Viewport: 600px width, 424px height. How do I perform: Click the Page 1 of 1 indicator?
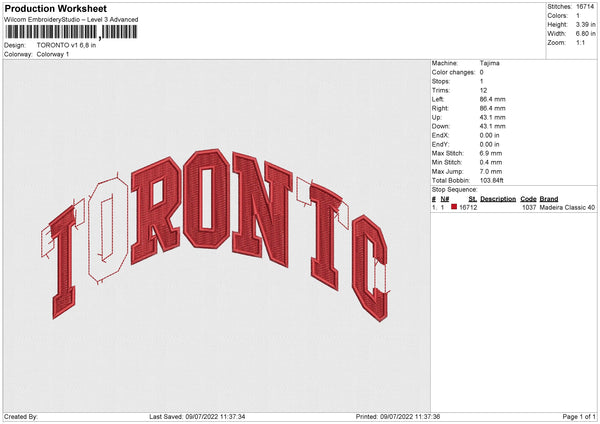579,417
